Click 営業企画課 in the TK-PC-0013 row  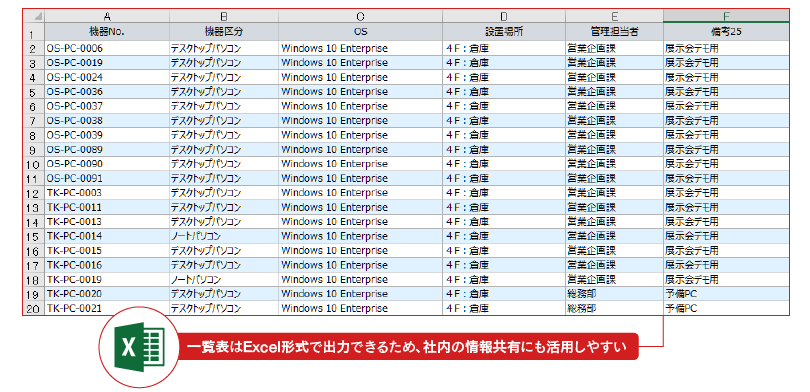pyautogui.click(x=591, y=222)
